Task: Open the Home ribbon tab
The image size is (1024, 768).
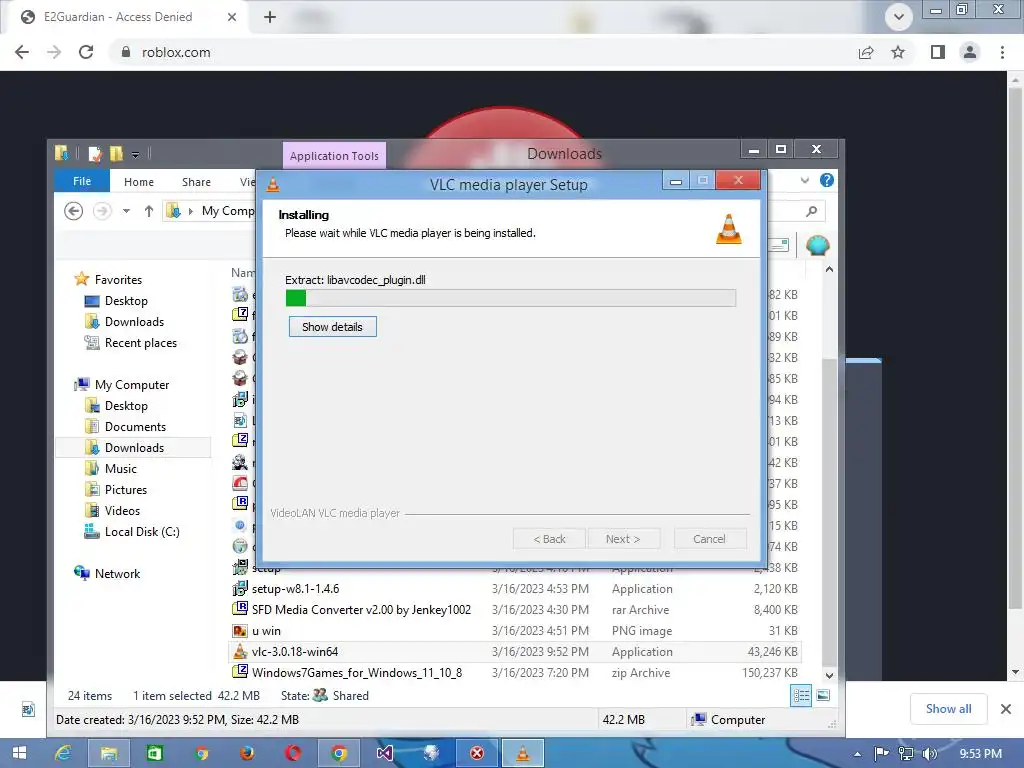Action: click(139, 182)
